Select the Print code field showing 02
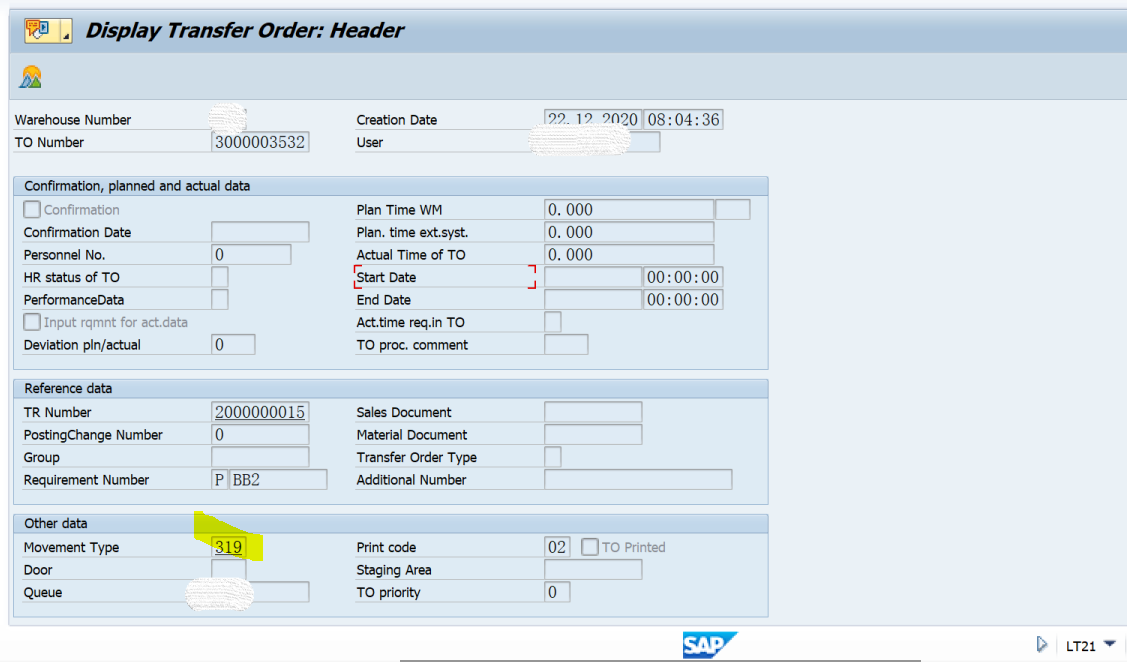The width and height of the screenshot is (1127, 662). [556, 546]
